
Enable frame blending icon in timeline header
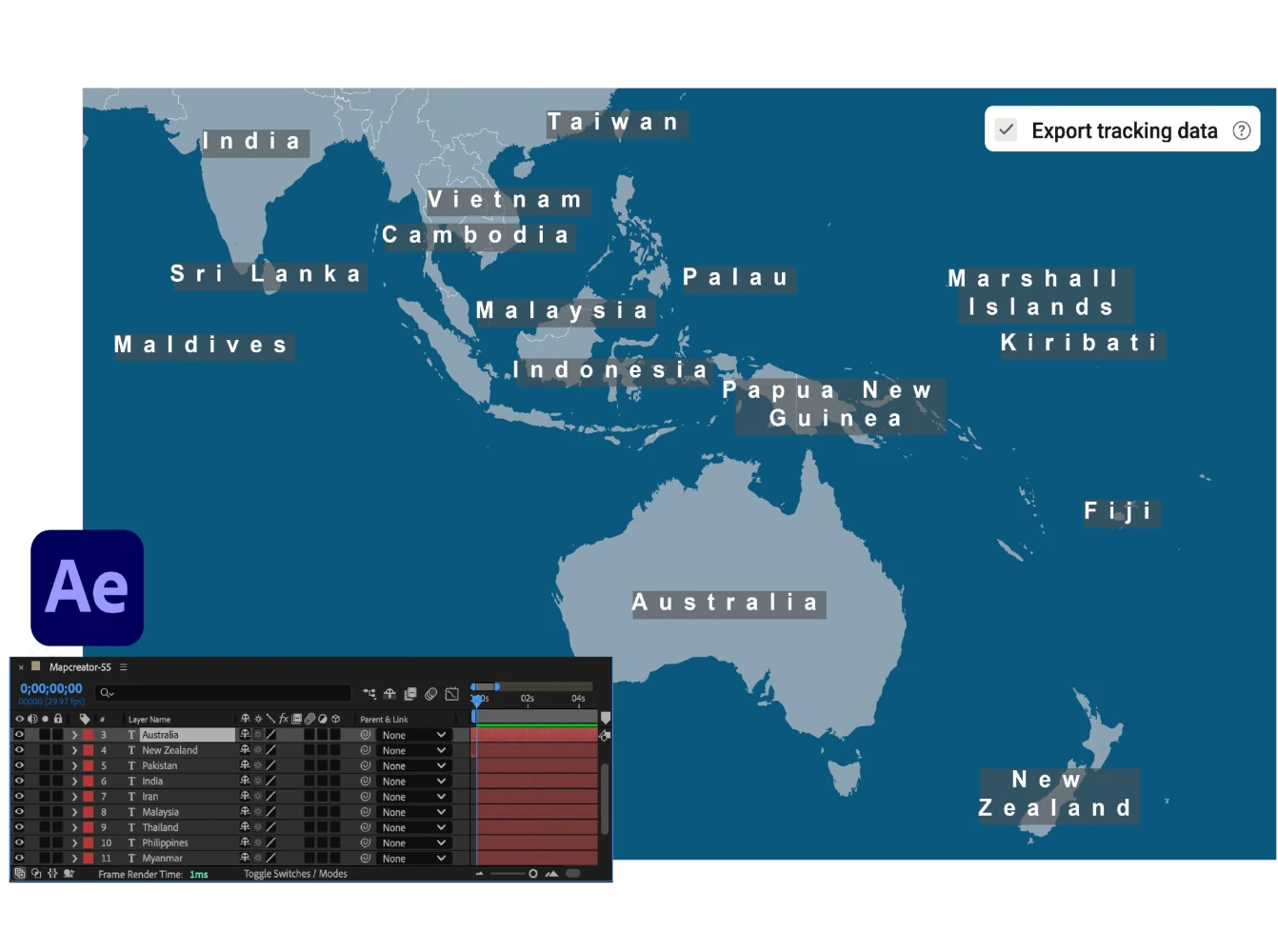point(410,694)
